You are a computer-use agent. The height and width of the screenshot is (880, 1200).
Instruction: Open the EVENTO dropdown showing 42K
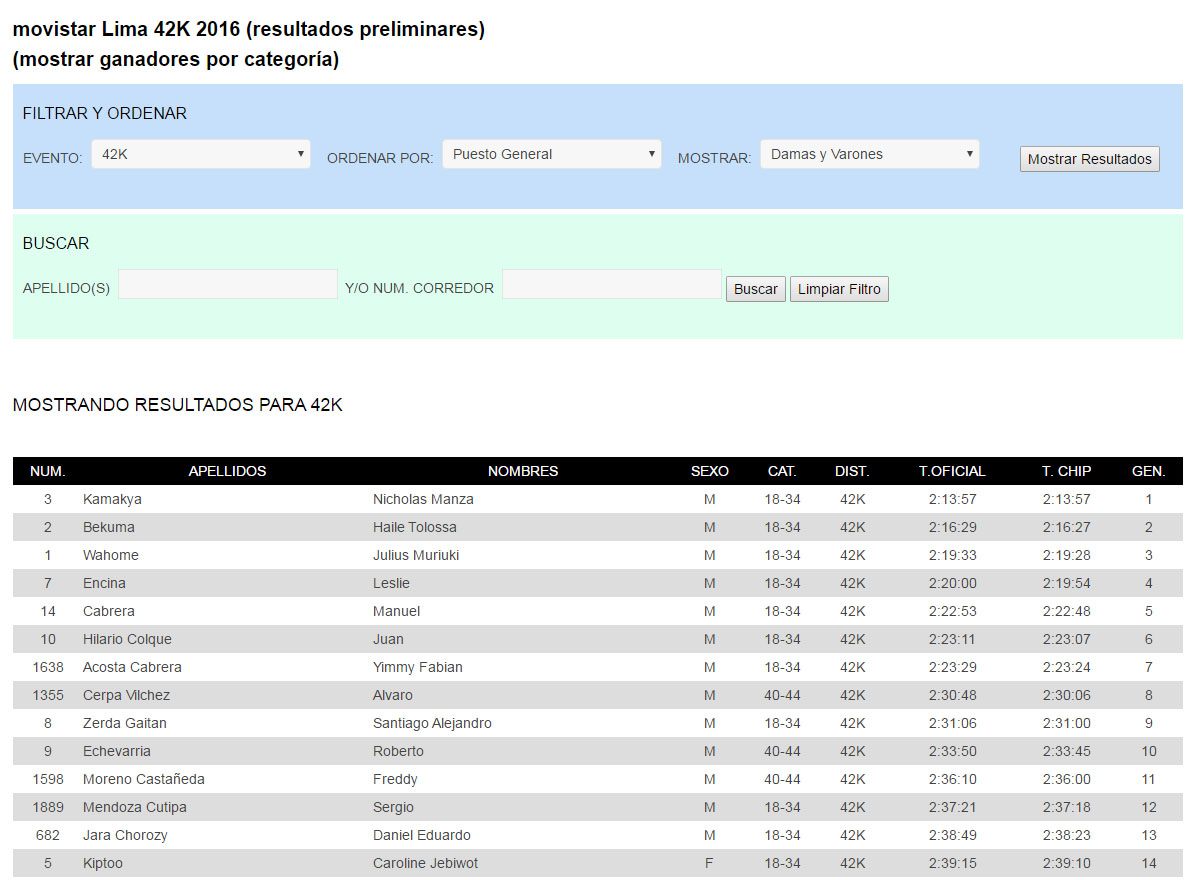point(201,154)
